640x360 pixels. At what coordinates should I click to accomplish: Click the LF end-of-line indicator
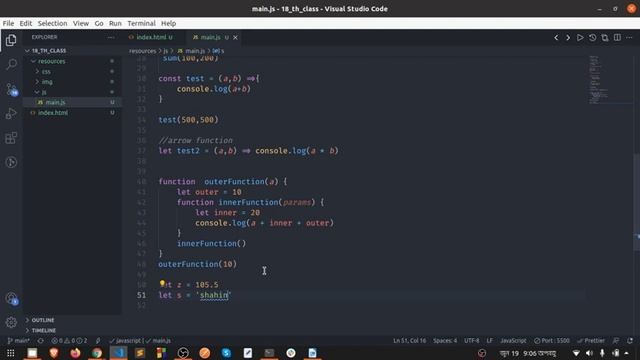pyautogui.click(x=489, y=340)
